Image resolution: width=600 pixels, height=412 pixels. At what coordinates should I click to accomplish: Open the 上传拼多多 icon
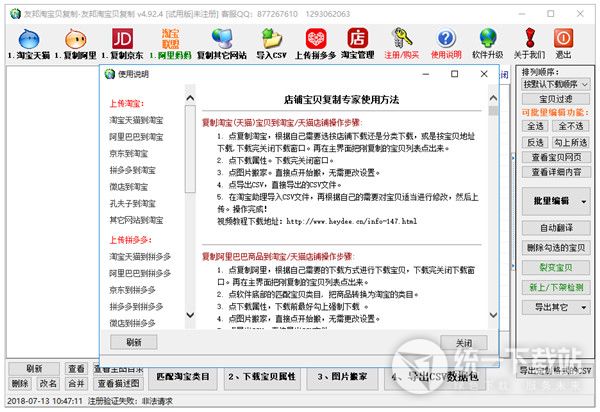[316, 39]
